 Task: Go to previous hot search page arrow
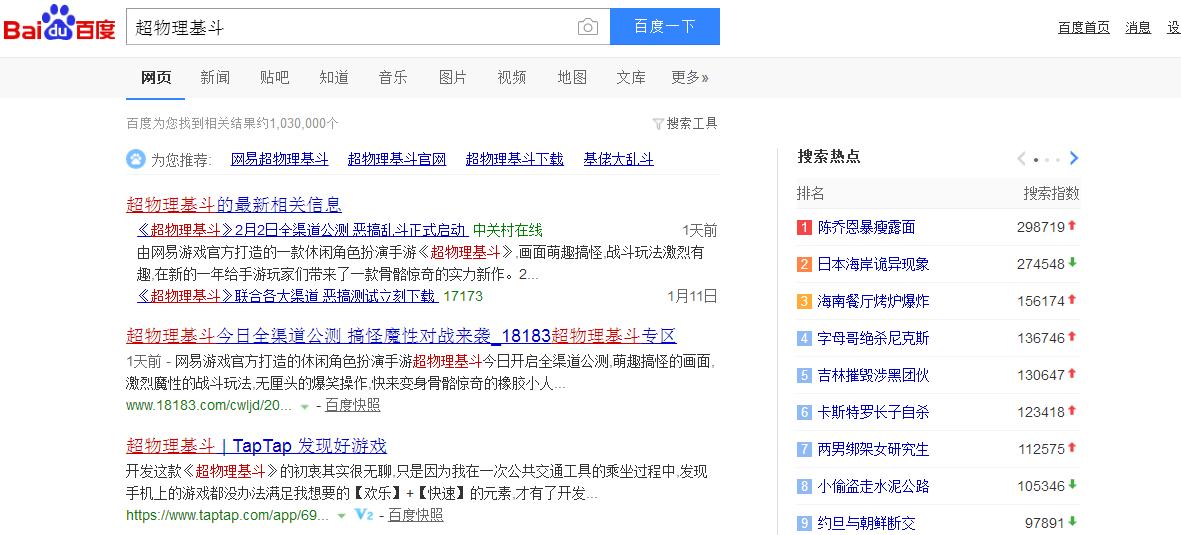point(1021,158)
